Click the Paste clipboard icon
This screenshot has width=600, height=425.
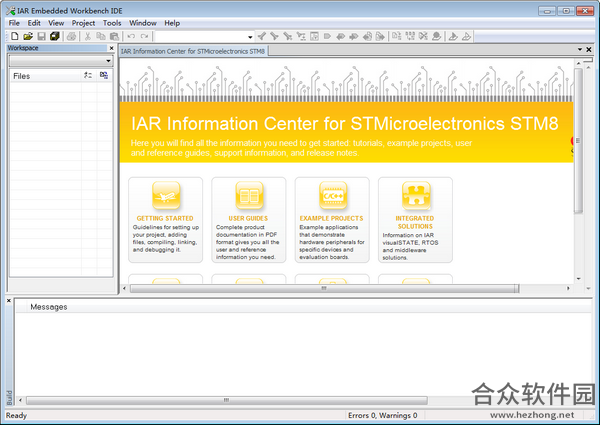click(114, 36)
